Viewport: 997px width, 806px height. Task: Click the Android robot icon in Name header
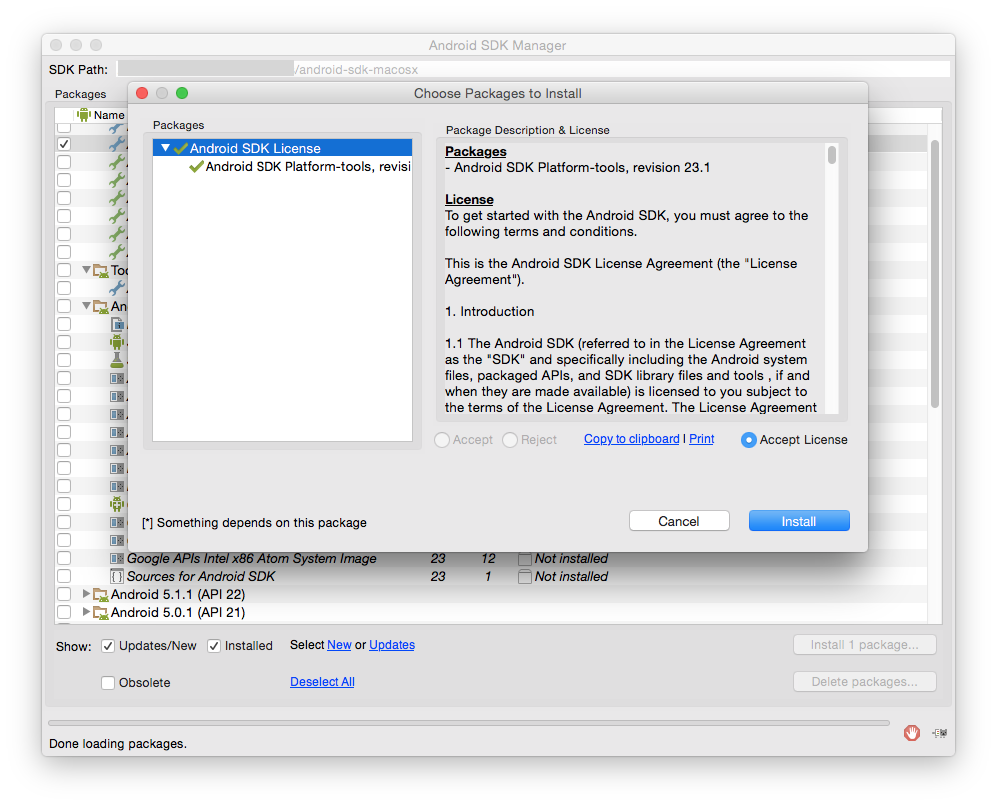(83, 115)
